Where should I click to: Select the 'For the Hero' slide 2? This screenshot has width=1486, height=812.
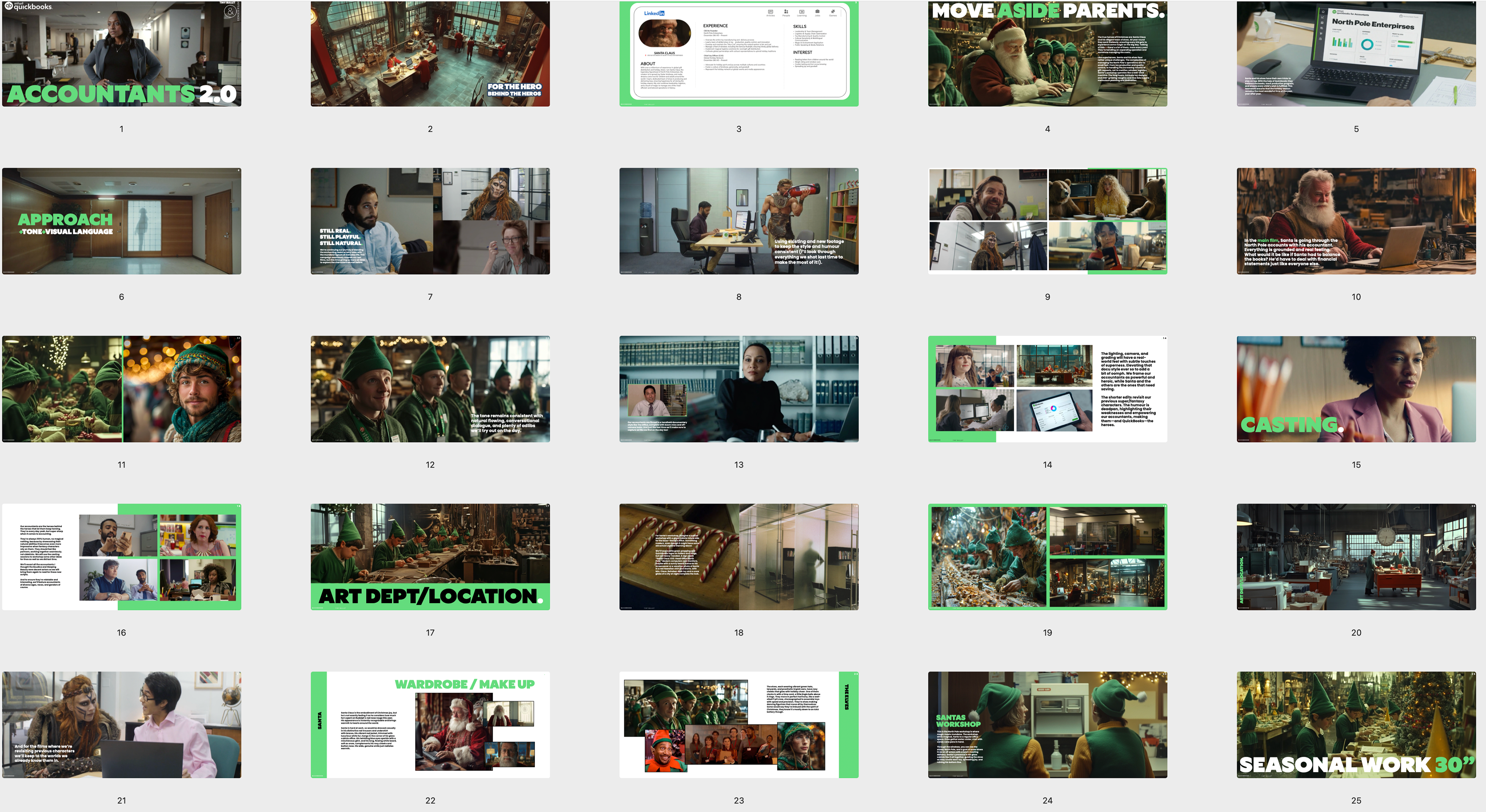point(430,53)
